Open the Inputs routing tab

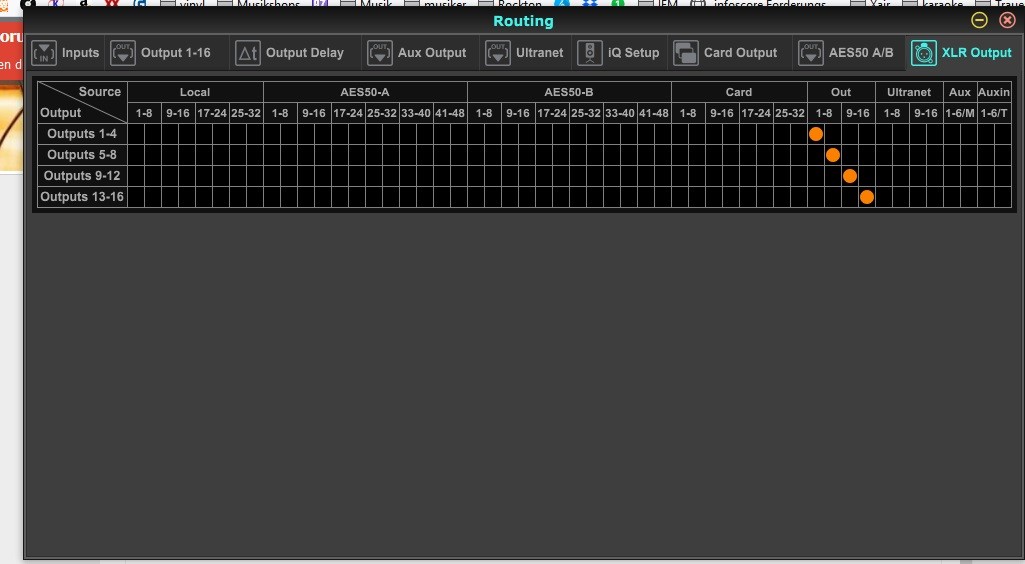click(x=65, y=53)
